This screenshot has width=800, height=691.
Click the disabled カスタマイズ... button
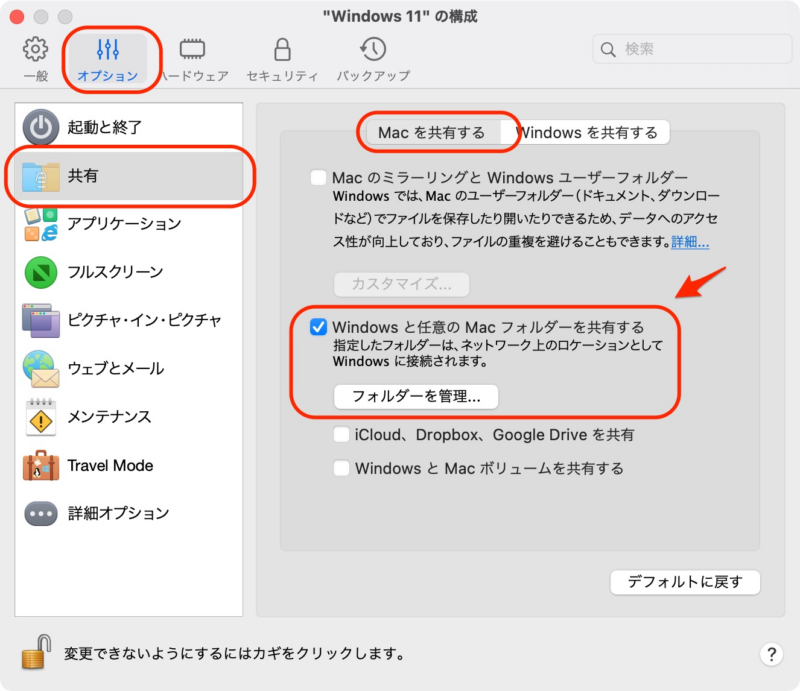(402, 284)
